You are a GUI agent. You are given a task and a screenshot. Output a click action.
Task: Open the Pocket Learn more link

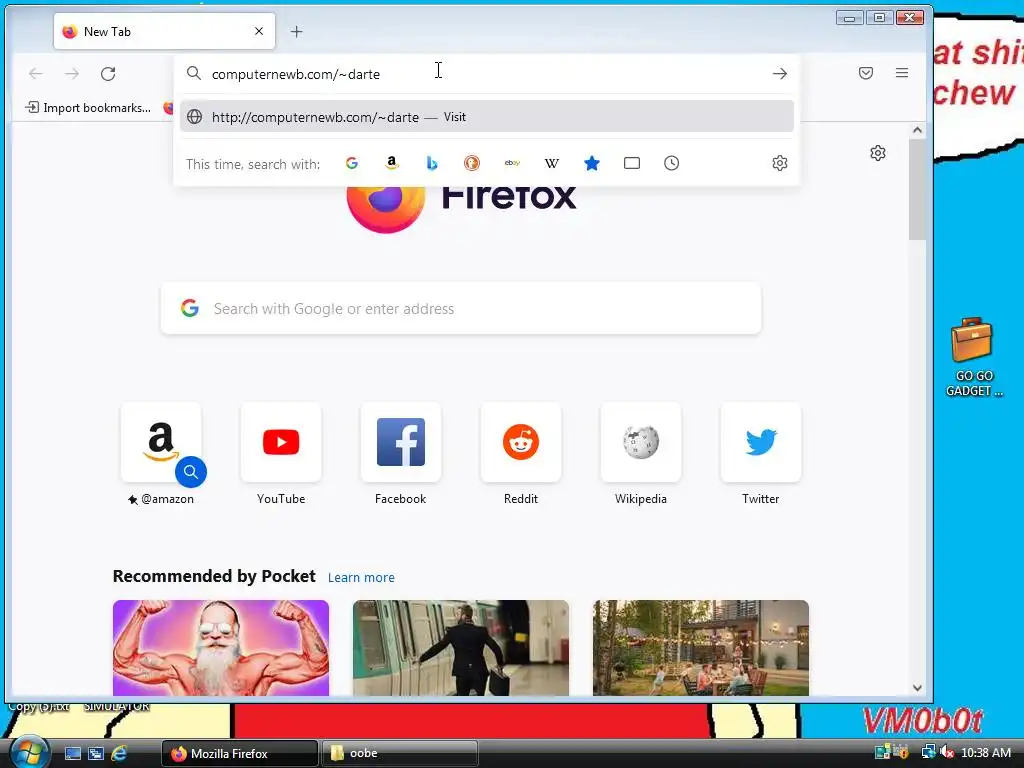(361, 577)
